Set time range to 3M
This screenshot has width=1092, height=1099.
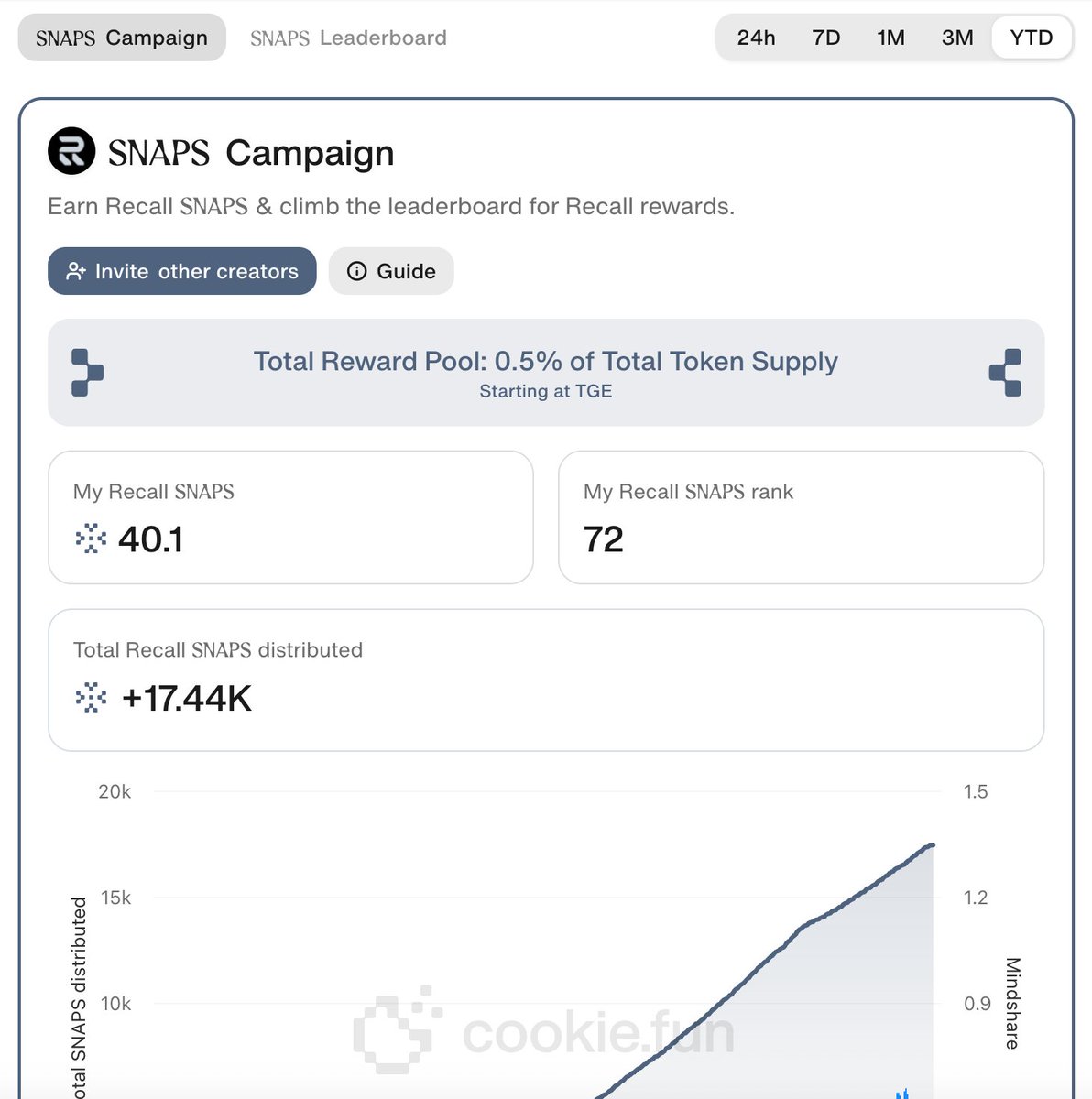957,38
